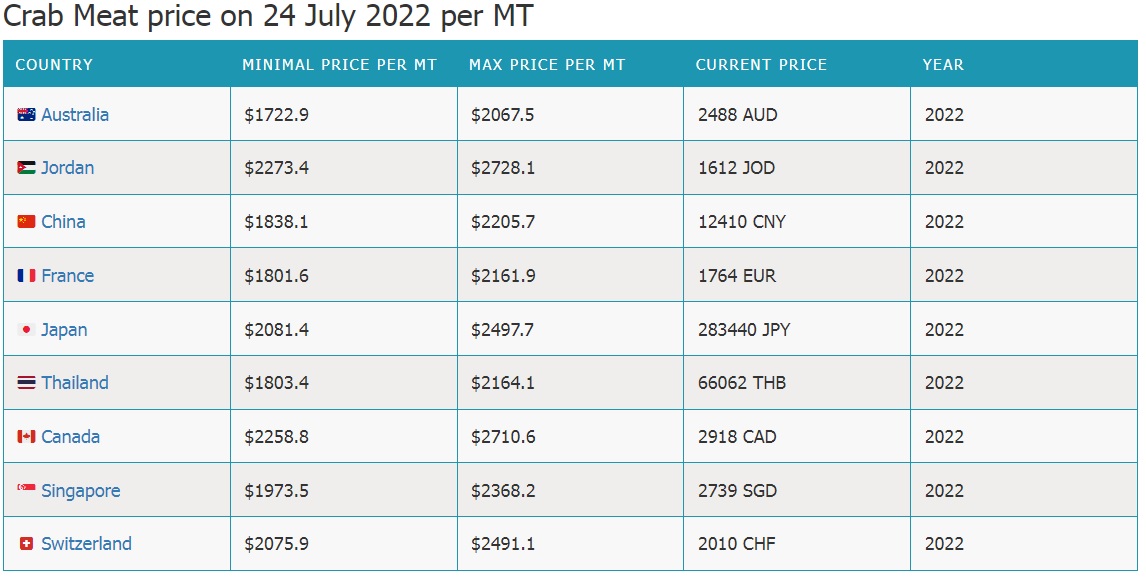1146x583 pixels.
Task: Select the Current Price column header
Action: [x=761, y=65]
